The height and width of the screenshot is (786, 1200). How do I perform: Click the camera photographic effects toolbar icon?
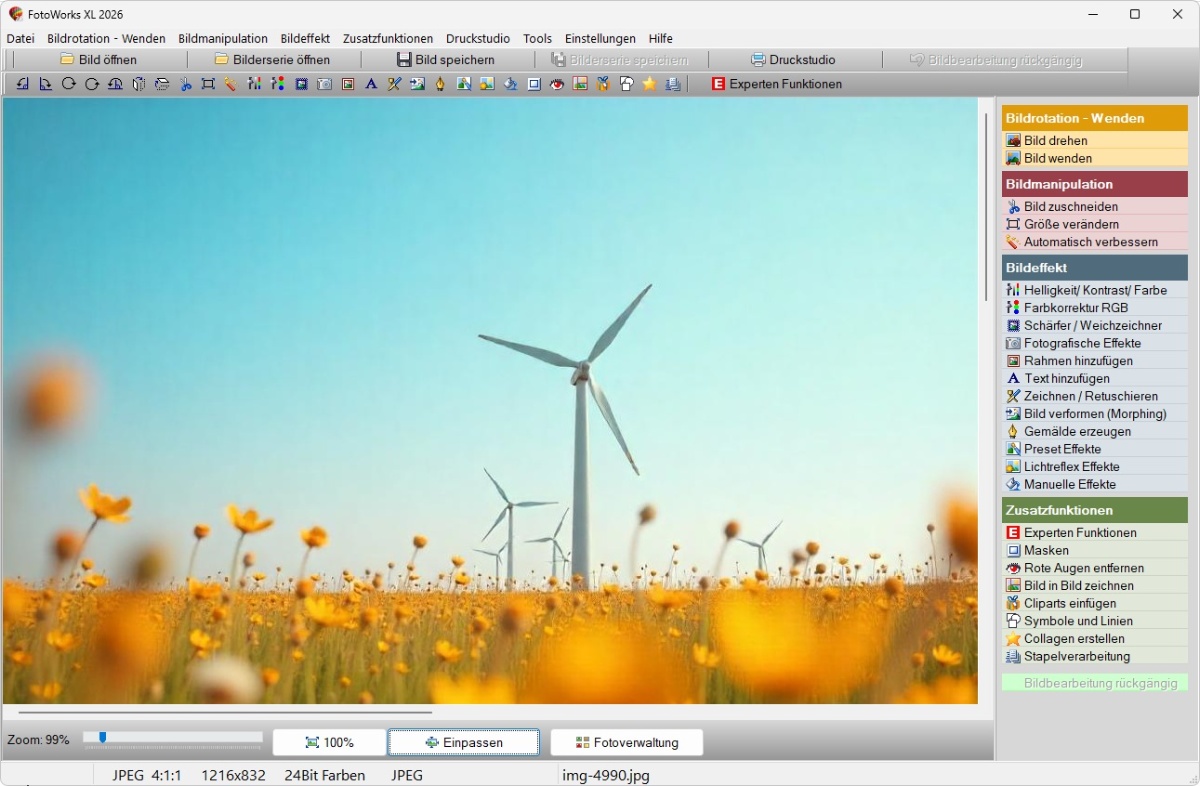point(324,84)
